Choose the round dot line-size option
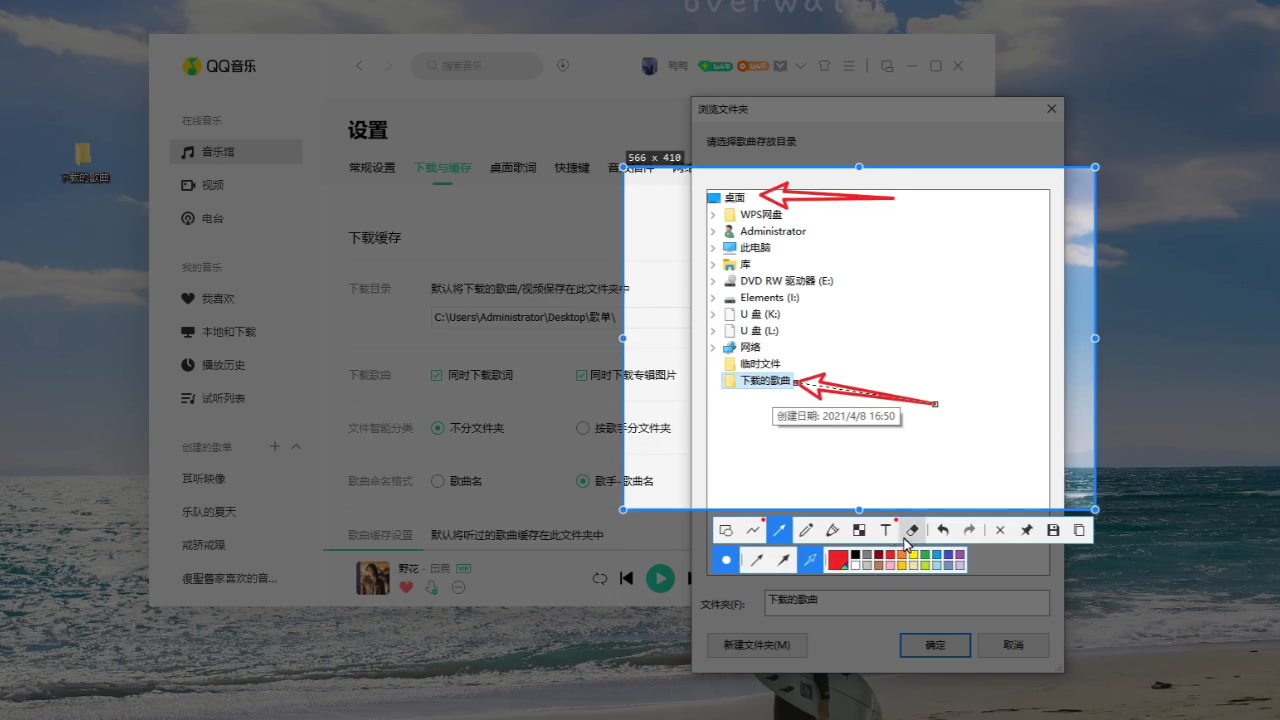The image size is (1280, 720). (x=727, y=560)
